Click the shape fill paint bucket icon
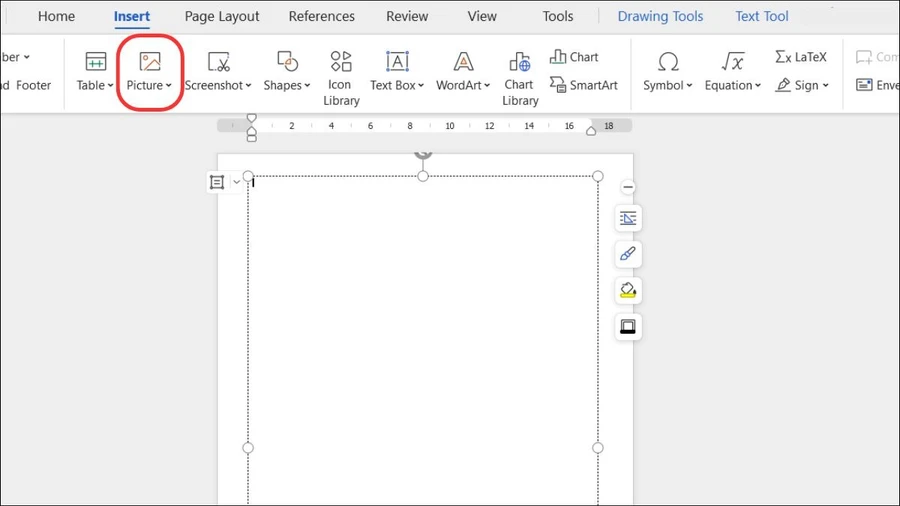900x506 pixels. pos(628,290)
